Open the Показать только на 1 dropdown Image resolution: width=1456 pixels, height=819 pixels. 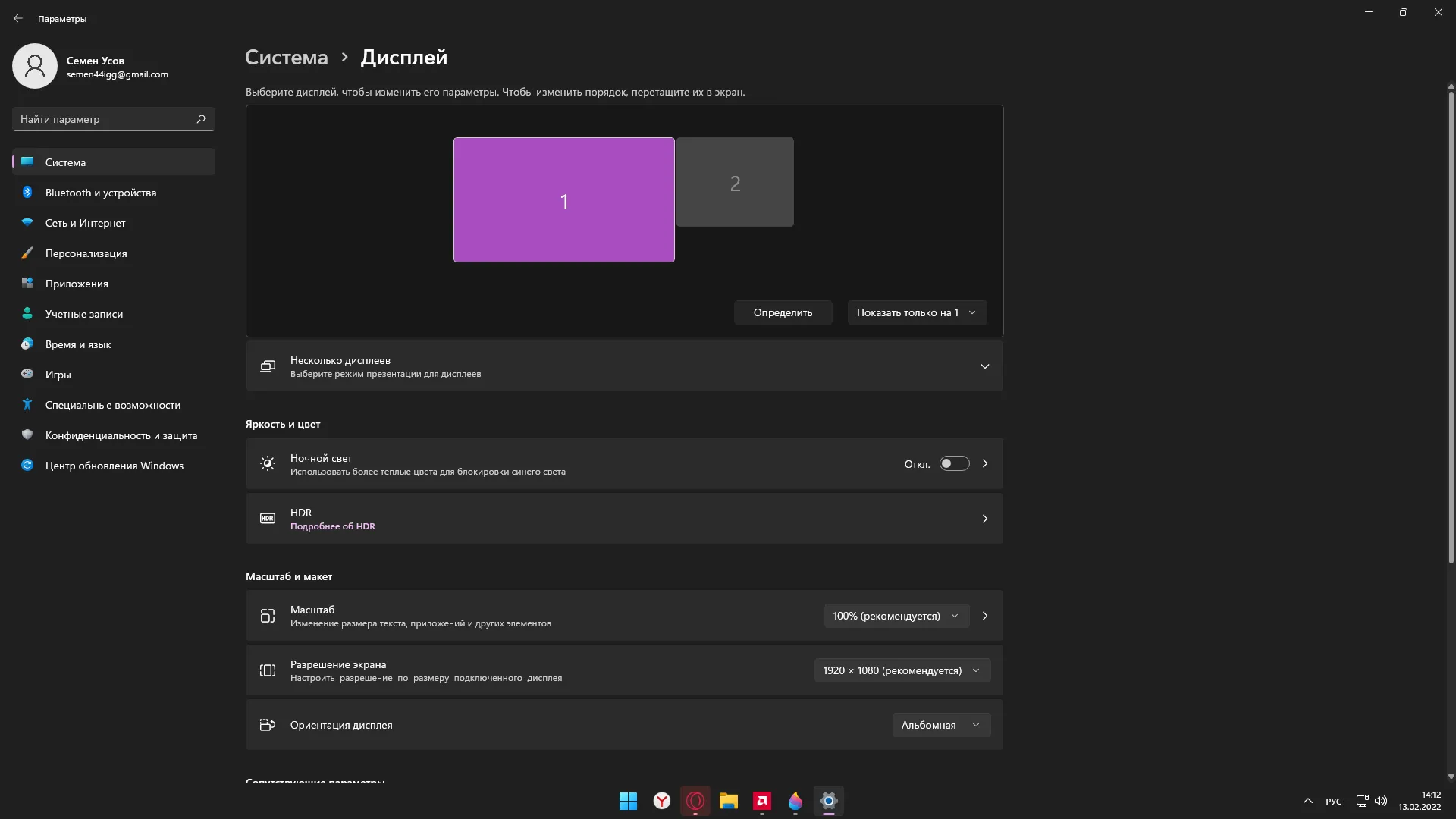(917, 312)
